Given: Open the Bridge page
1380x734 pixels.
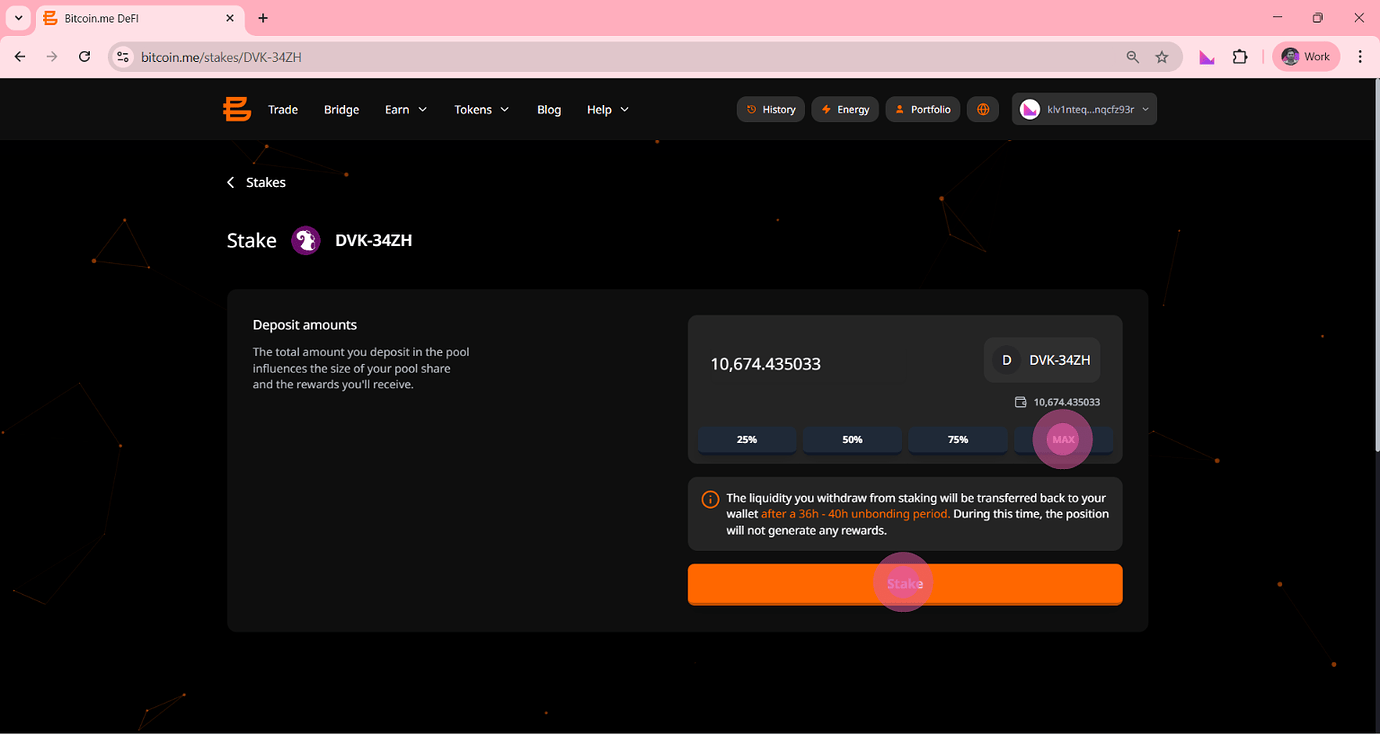Looking at the screenshot, I should click(341, 109).
